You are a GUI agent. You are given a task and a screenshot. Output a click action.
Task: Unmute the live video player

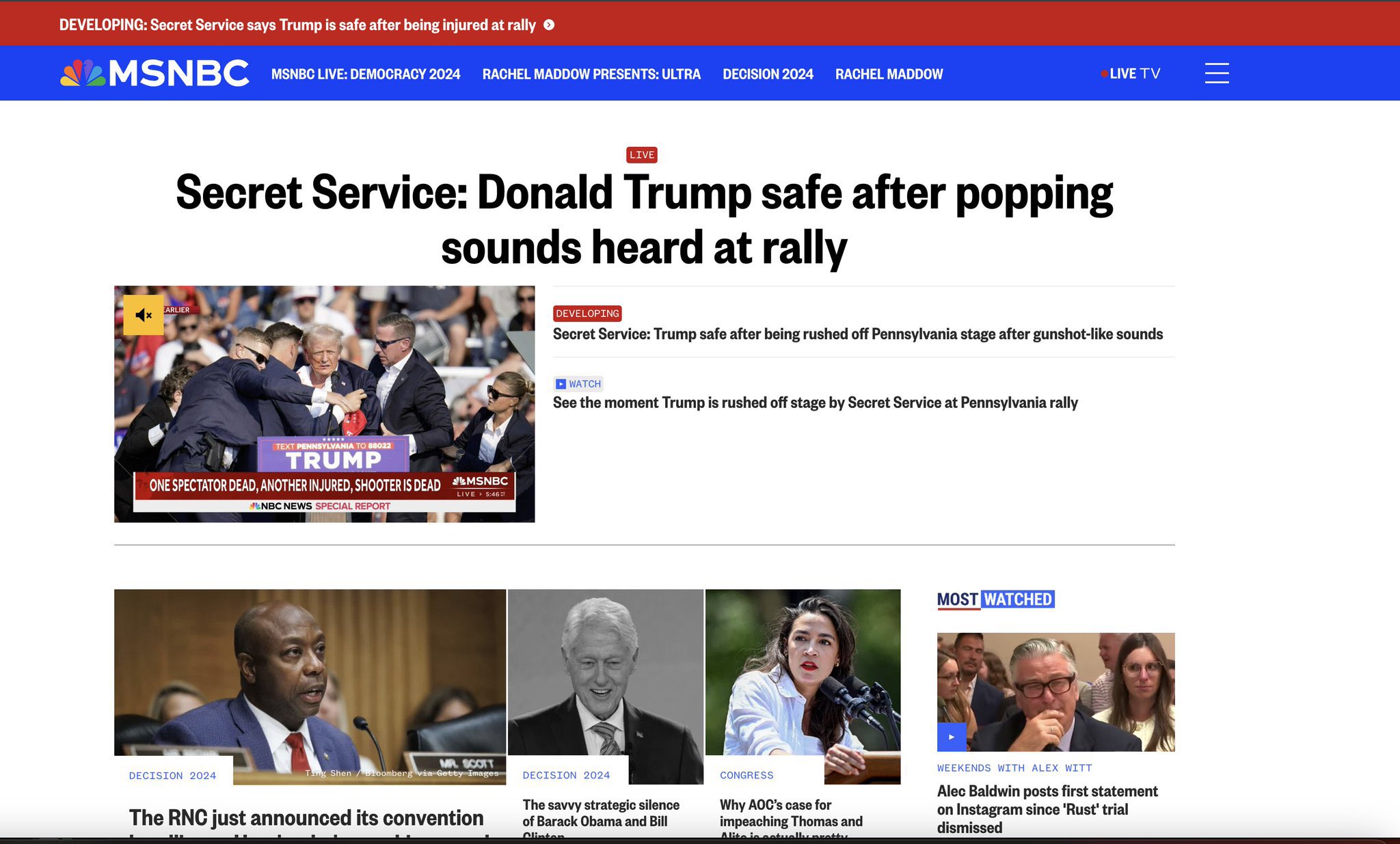pos(144,315)
